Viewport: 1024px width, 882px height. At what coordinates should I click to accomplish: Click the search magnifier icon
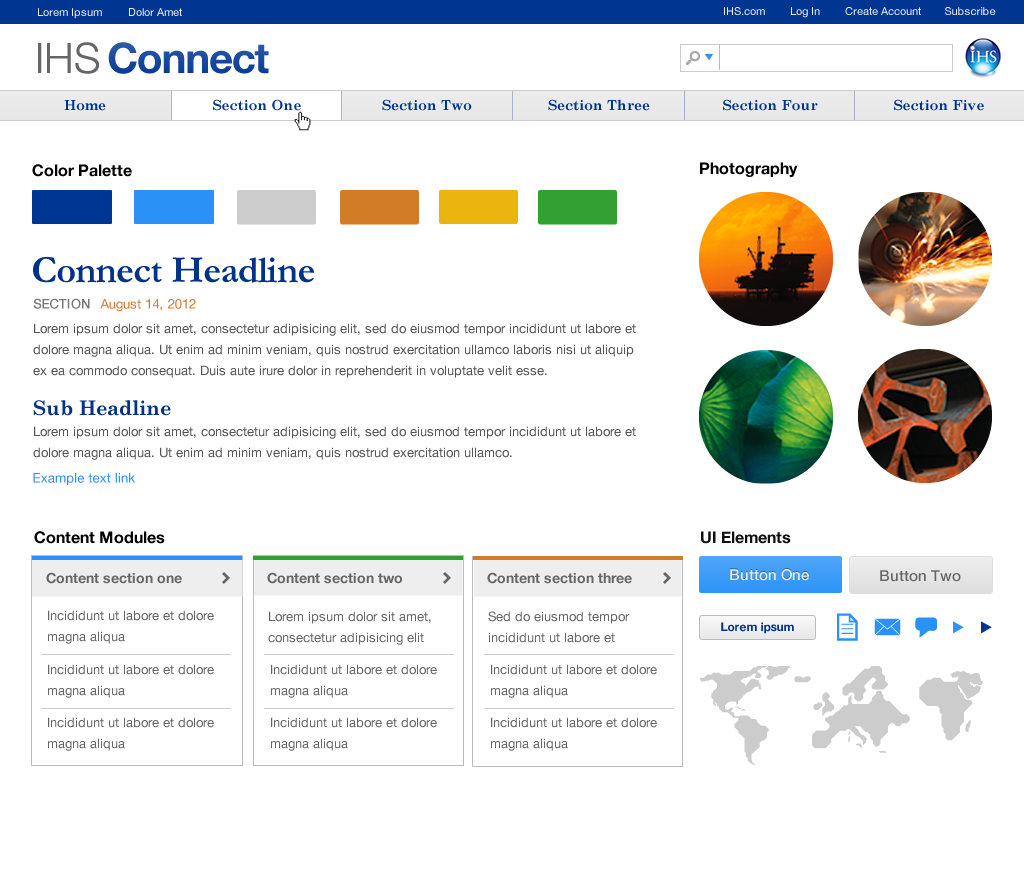pyautogui.click(x=693, y=57)
